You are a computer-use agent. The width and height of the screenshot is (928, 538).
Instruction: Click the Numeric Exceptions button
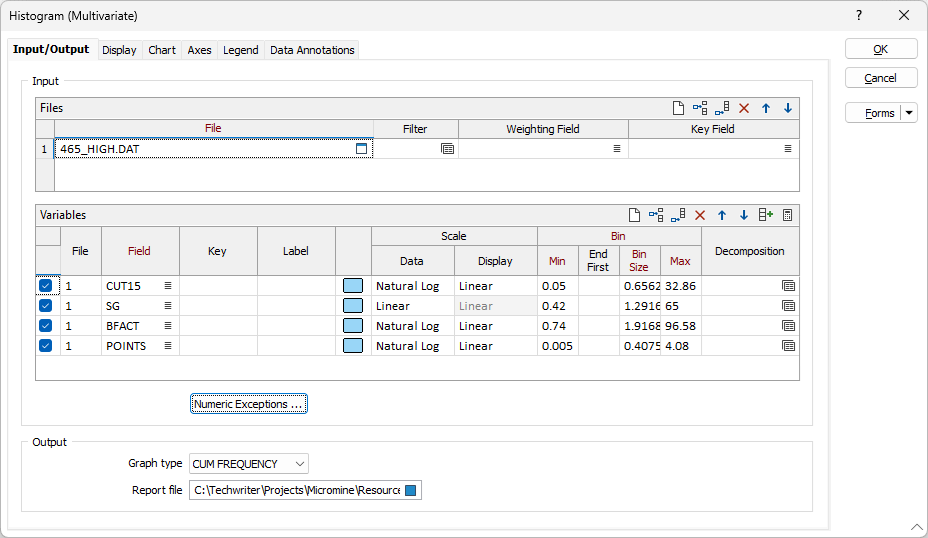(248, 404)
